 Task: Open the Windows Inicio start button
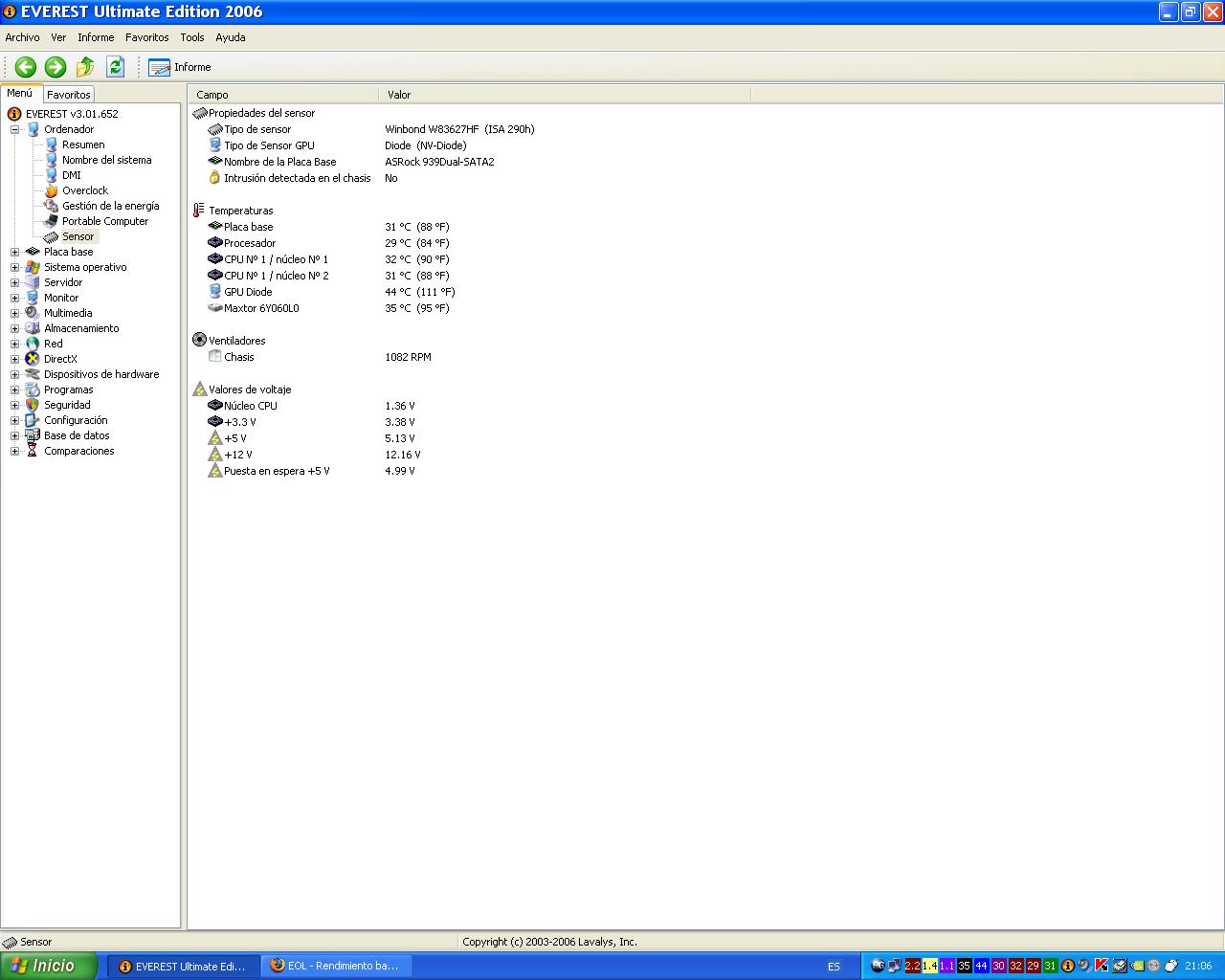click(x=48, y=966)
